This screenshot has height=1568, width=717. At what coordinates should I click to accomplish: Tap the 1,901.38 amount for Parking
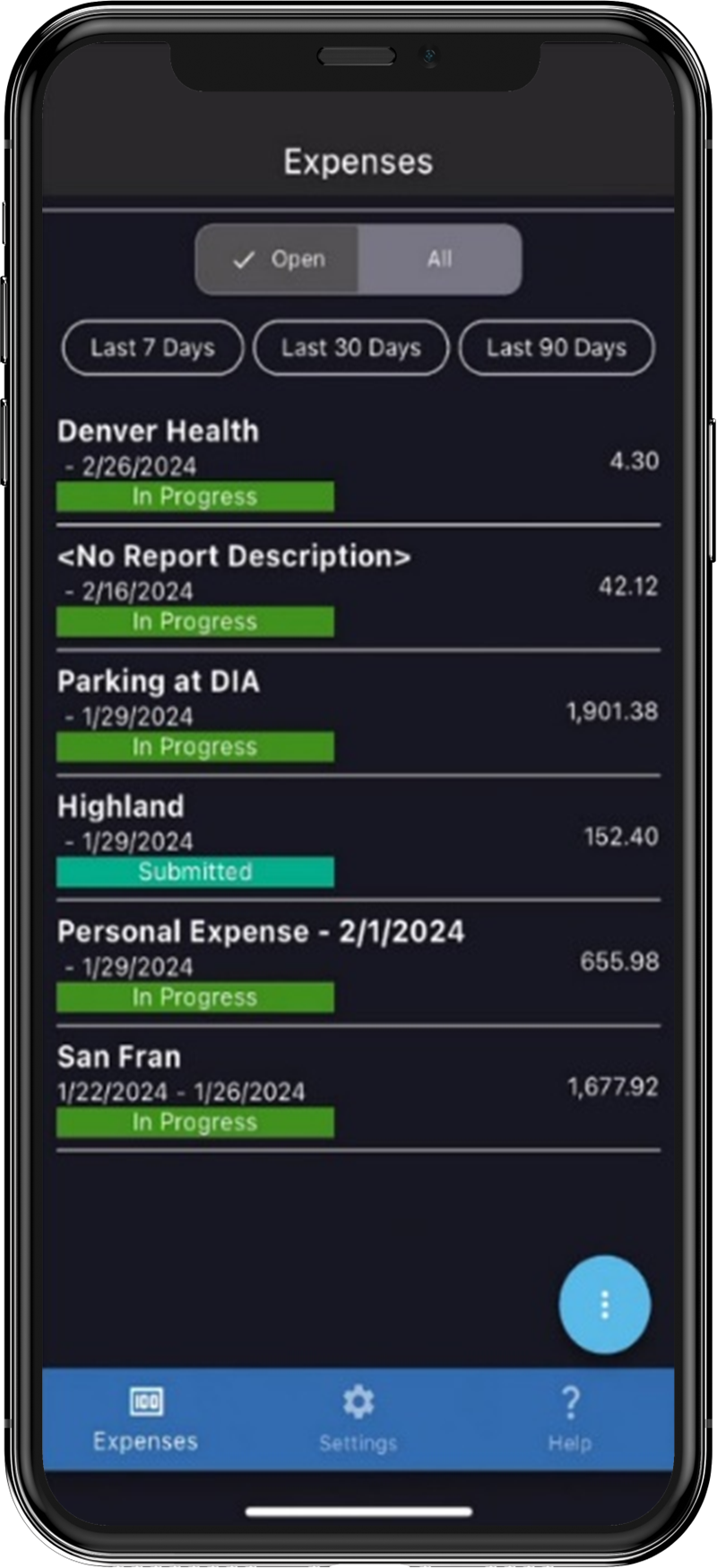pyautogui.click(x=612, y=712)
